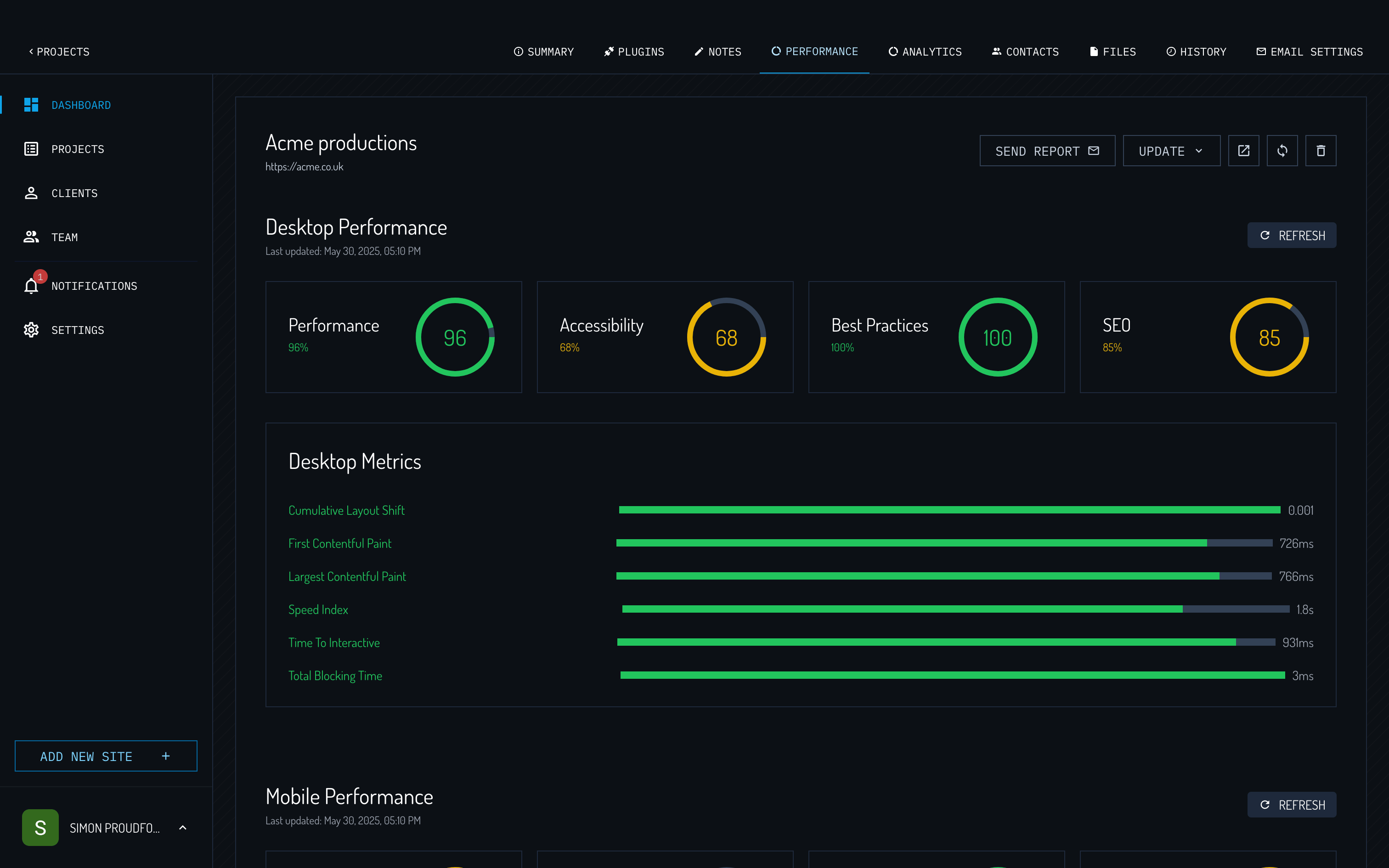
Task: Click the Add New Site button
Action: pos(106,756)
